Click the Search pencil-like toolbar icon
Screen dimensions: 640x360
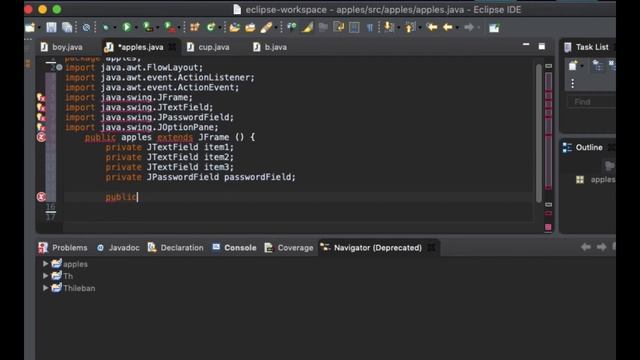tap(266, 27)
